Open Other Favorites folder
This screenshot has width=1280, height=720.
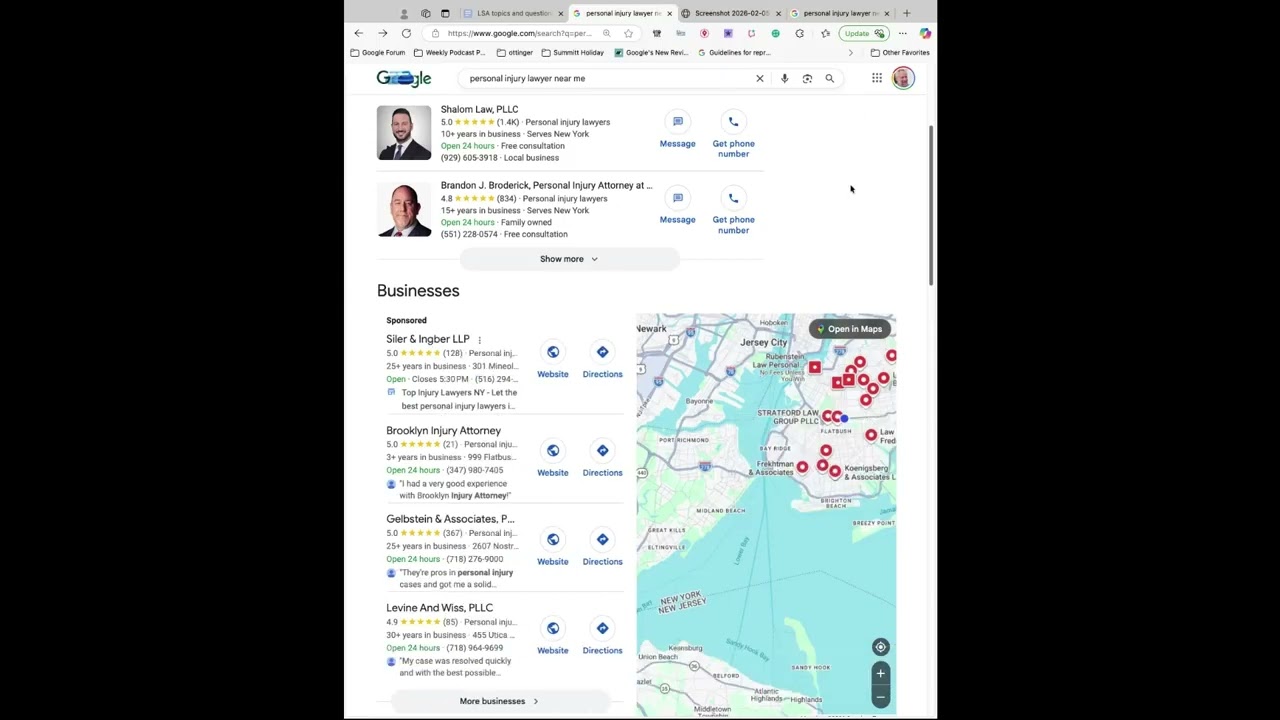coord(900,52)
